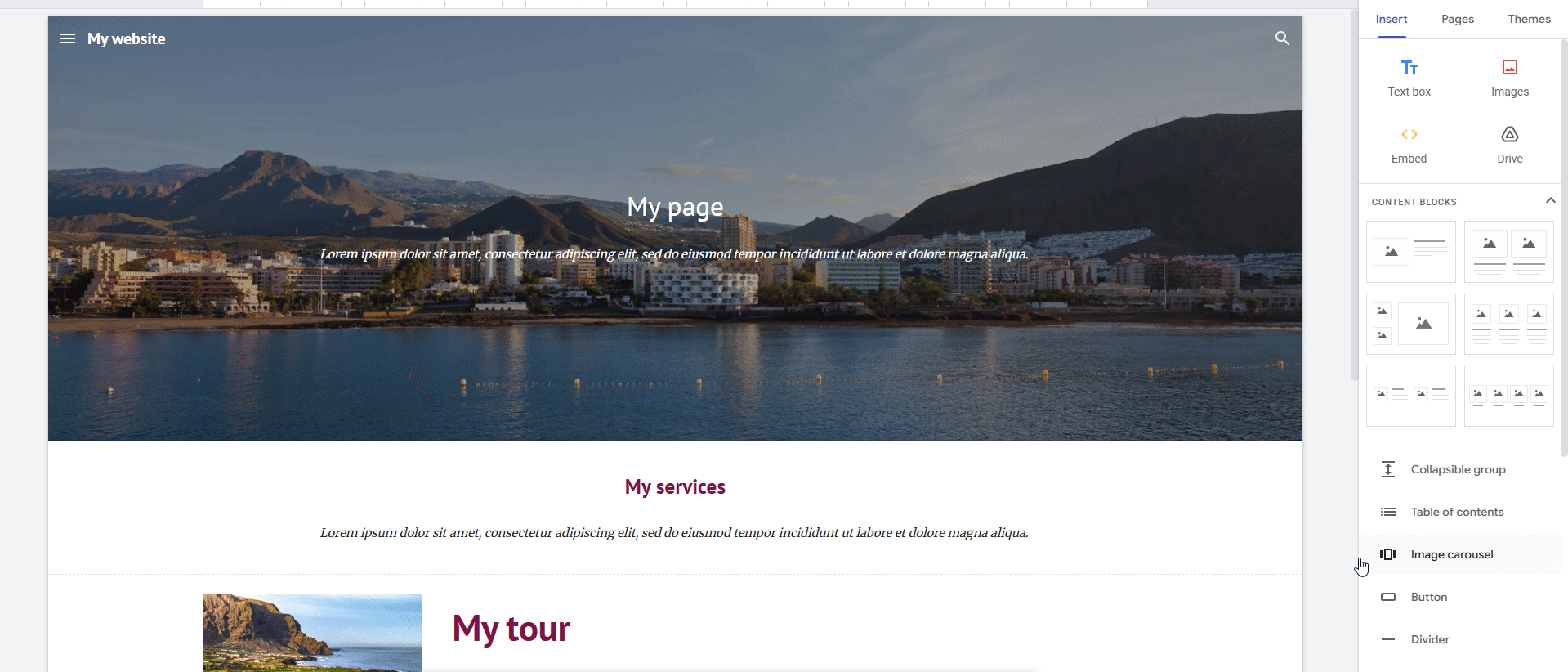The image size is (1568, 672).
Task: Insert a Text box
Action: 1409,78
